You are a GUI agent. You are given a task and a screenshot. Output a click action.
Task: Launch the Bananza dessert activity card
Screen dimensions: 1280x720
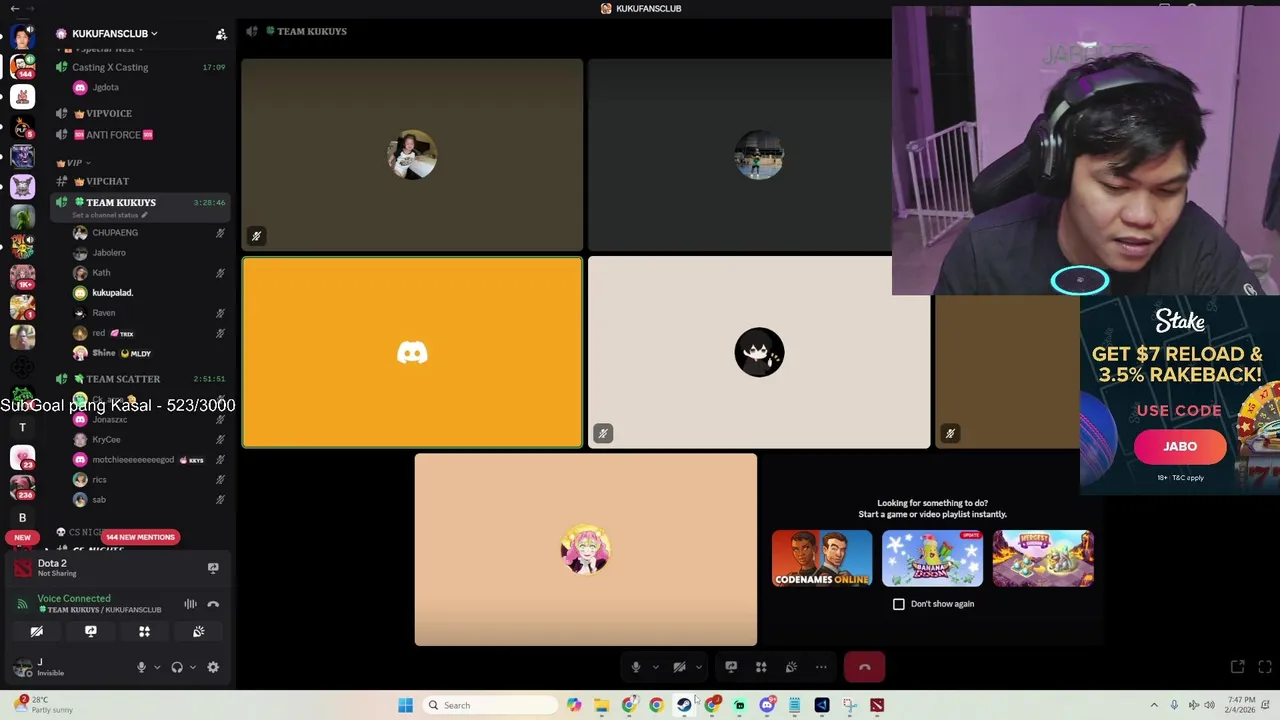click(x=932, y=558)
